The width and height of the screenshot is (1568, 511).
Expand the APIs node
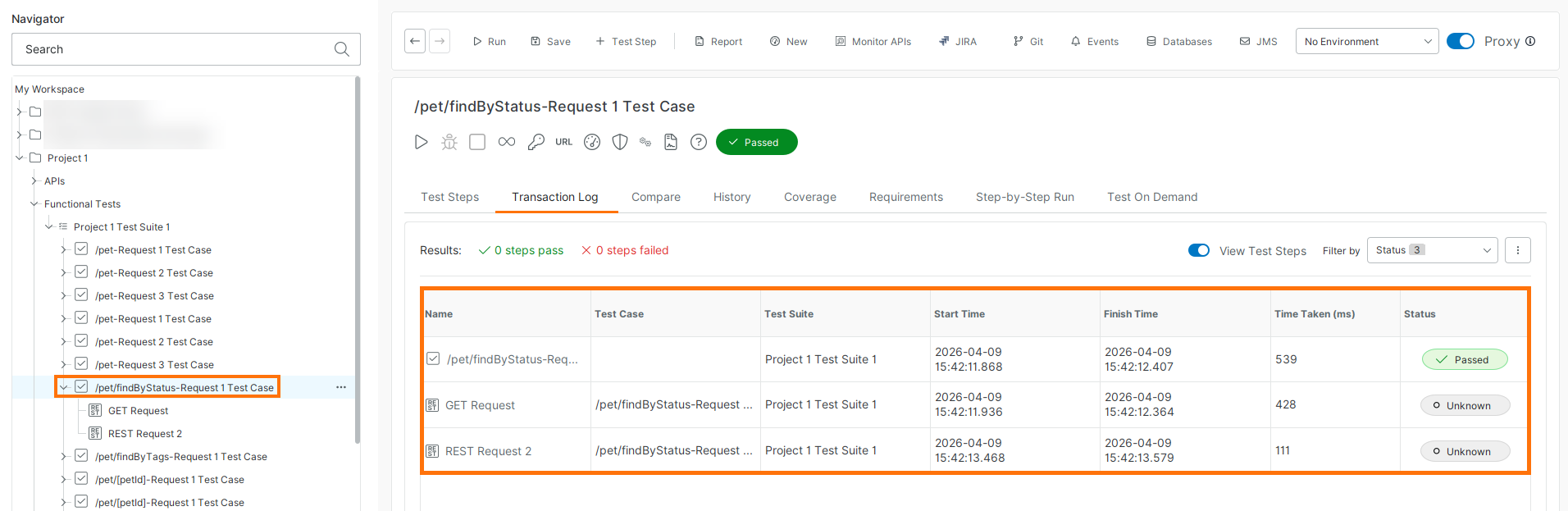pos(34,180)
